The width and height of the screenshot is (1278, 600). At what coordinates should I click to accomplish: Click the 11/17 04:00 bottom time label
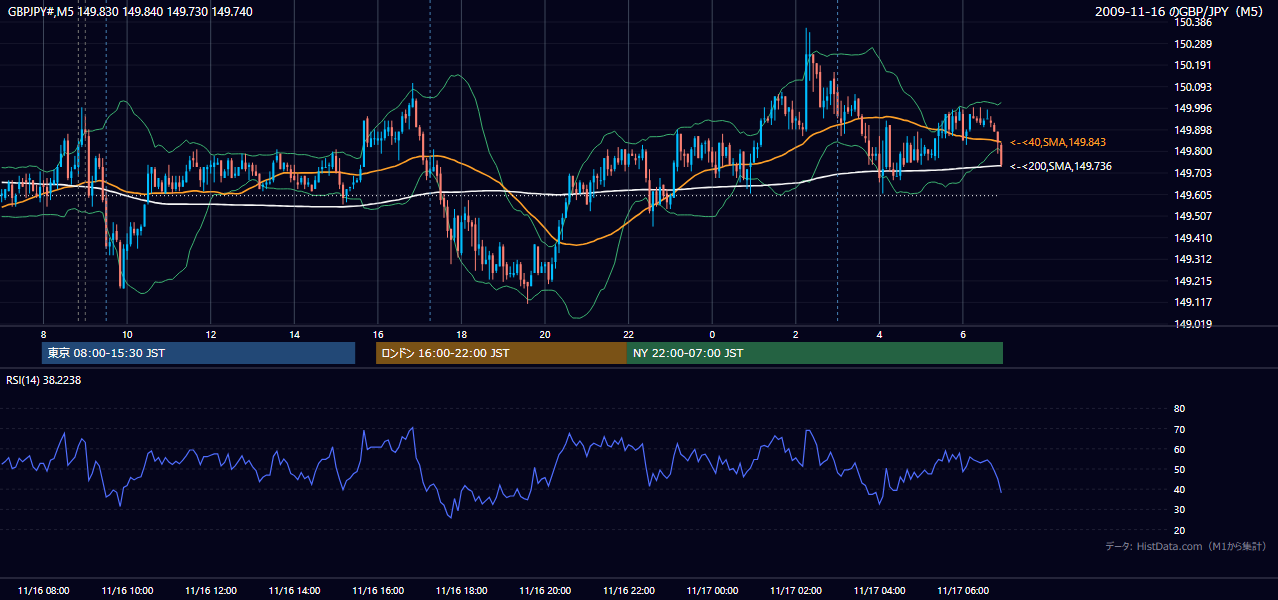pos(879,591)
